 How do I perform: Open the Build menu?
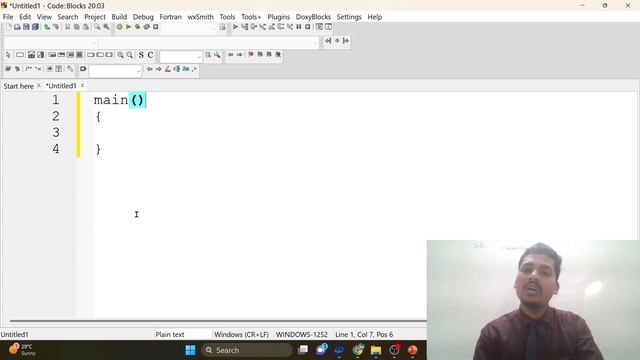coord(119,17)
